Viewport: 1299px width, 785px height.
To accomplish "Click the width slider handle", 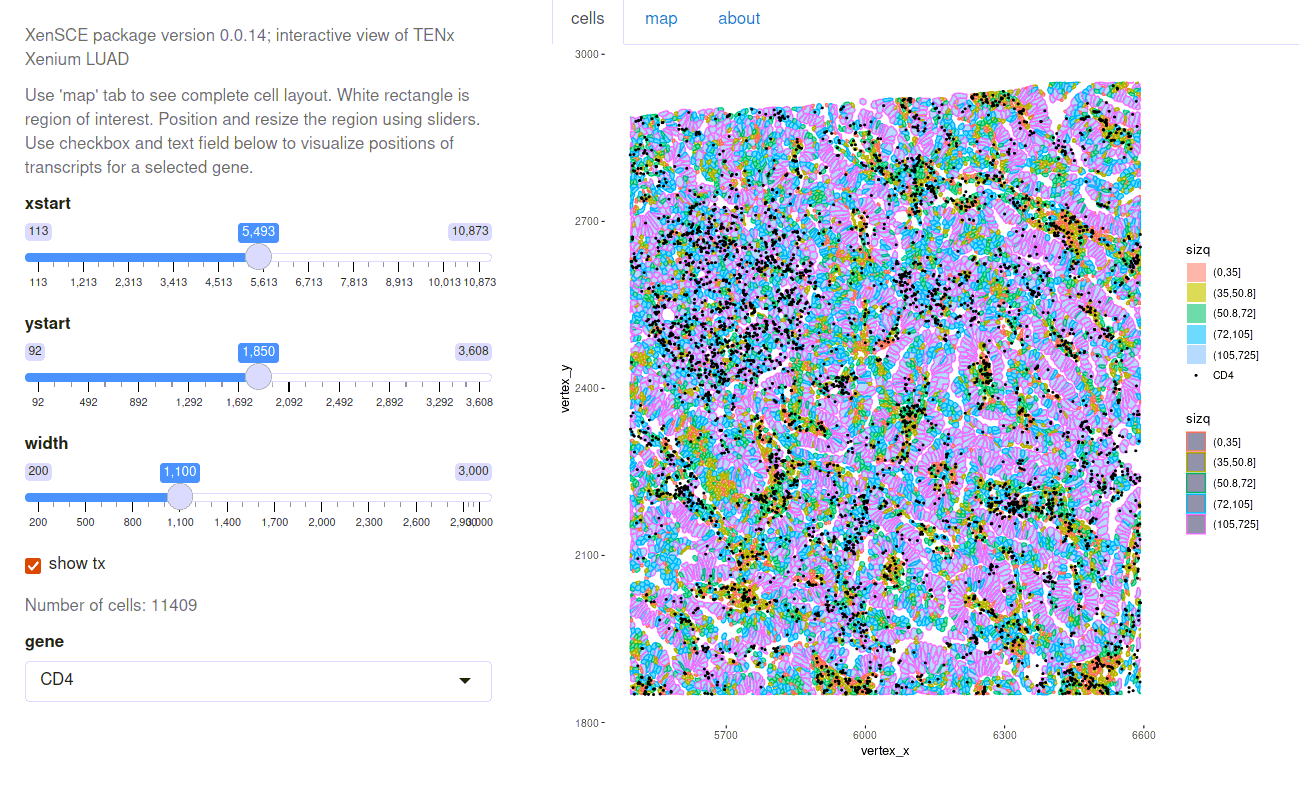I will click(180, 497).
